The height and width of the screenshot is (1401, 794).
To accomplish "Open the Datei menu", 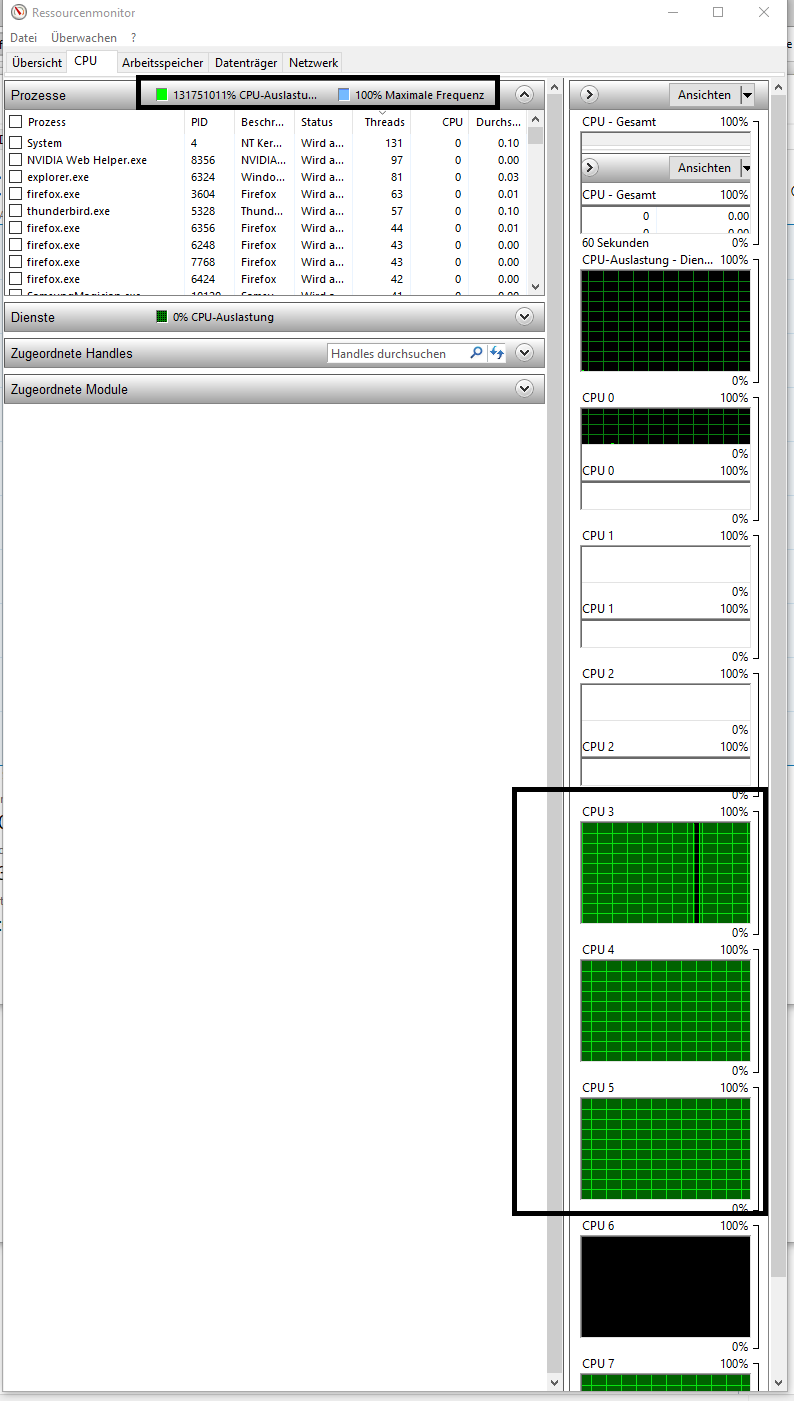I will [x=23, y=38].
